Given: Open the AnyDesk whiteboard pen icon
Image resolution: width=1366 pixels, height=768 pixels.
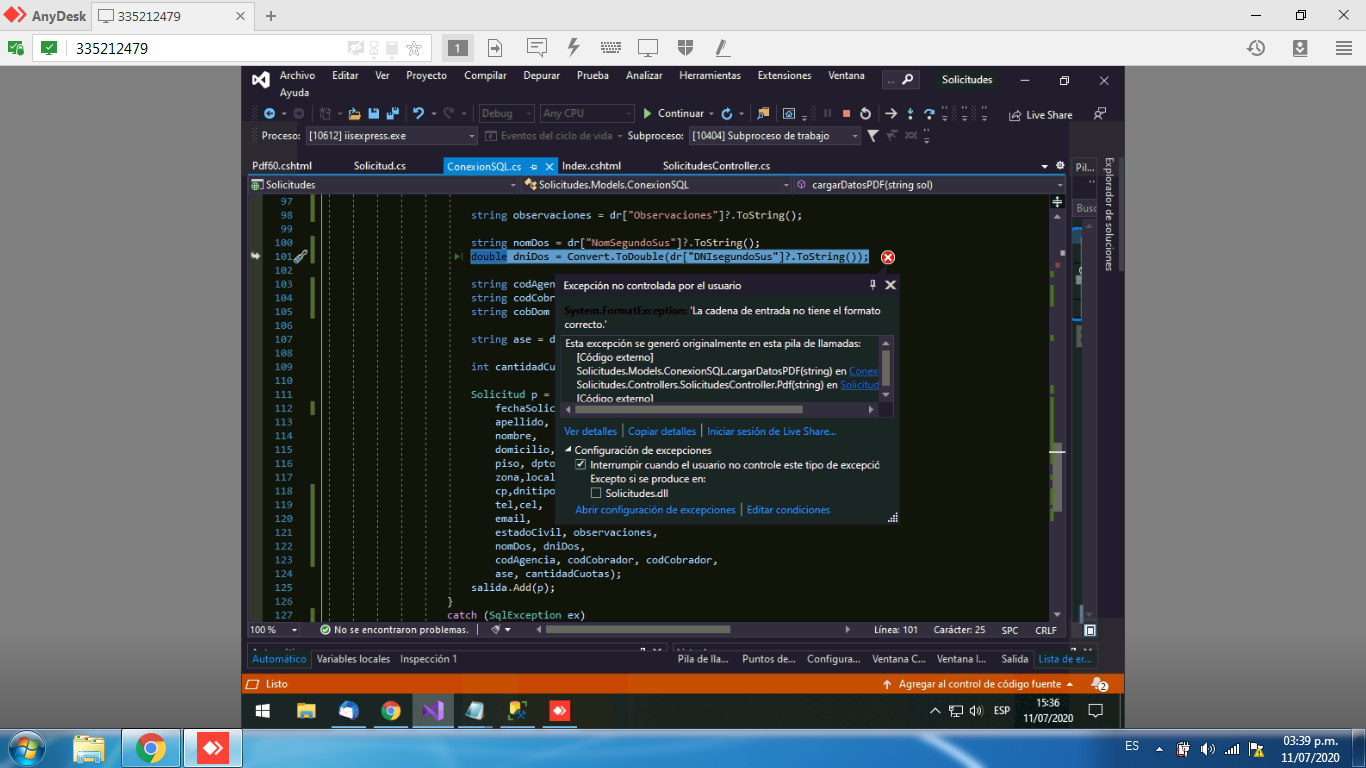Looking at the screenshot, I should [721, 48].
